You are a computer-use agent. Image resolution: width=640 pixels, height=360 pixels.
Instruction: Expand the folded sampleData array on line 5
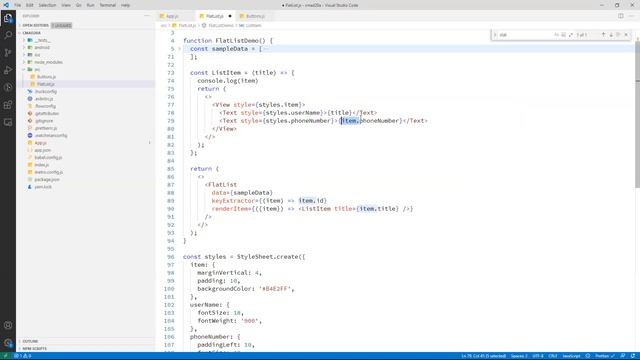tap(179, 49)
